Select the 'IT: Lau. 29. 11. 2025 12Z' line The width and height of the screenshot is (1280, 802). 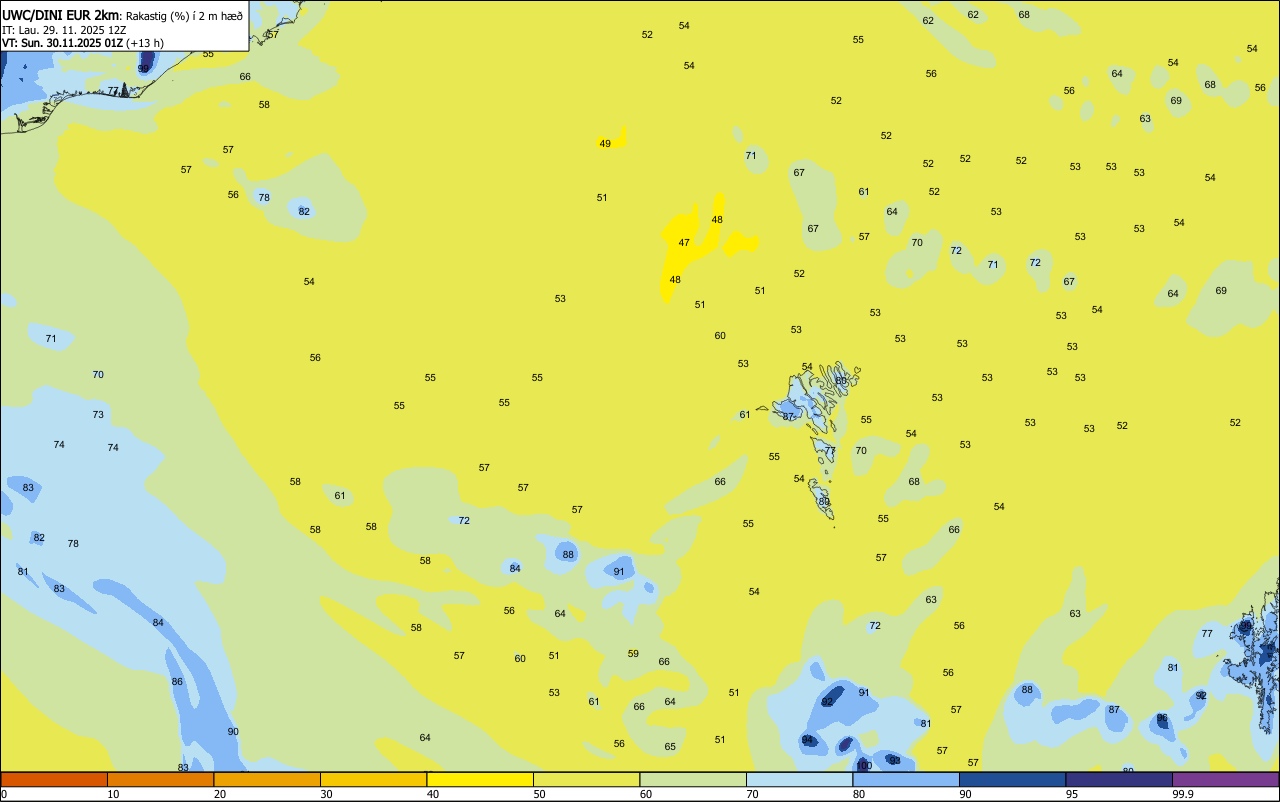[64, 30]
